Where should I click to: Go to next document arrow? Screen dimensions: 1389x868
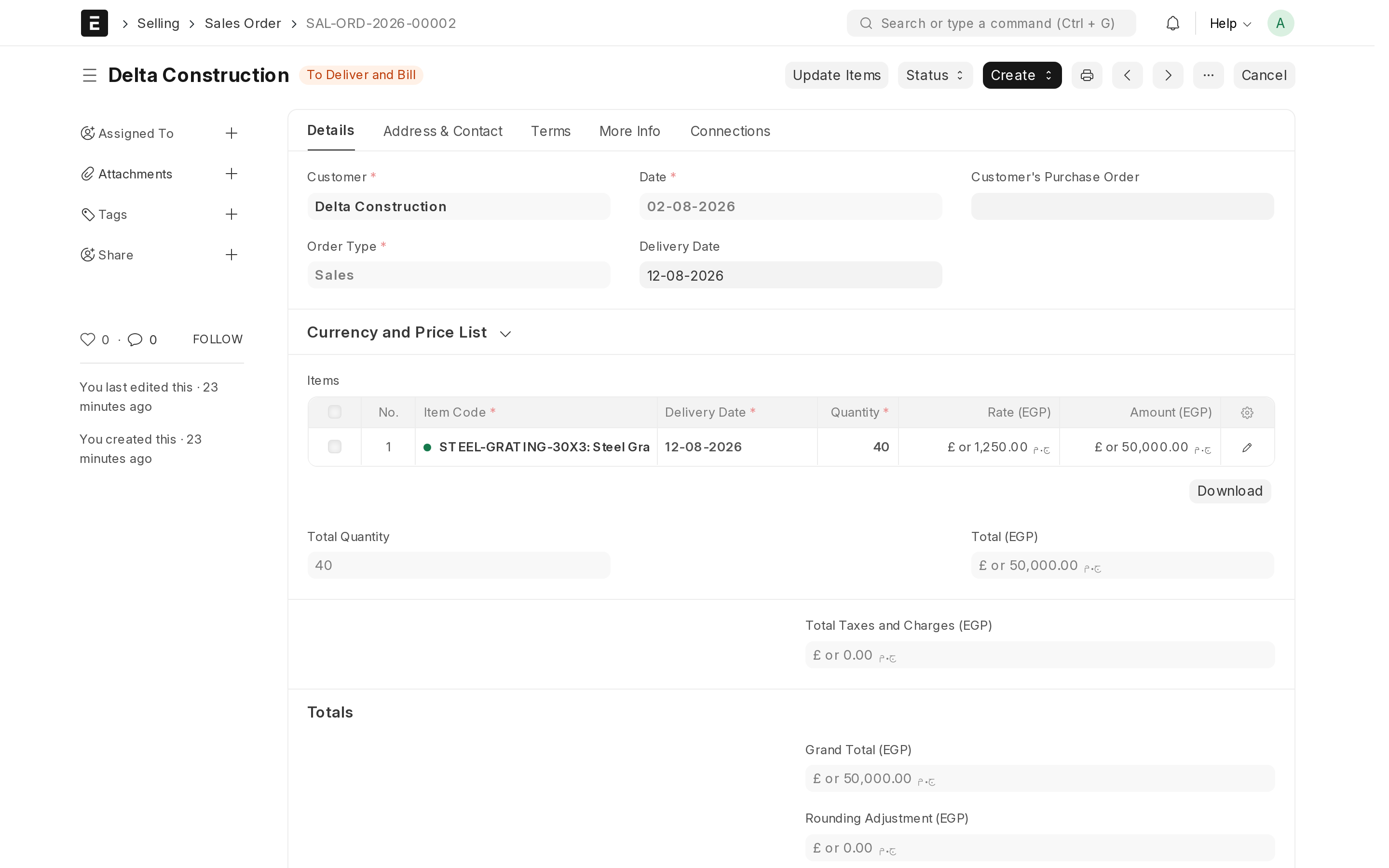pyautogui.click(x=1168, y=75)
